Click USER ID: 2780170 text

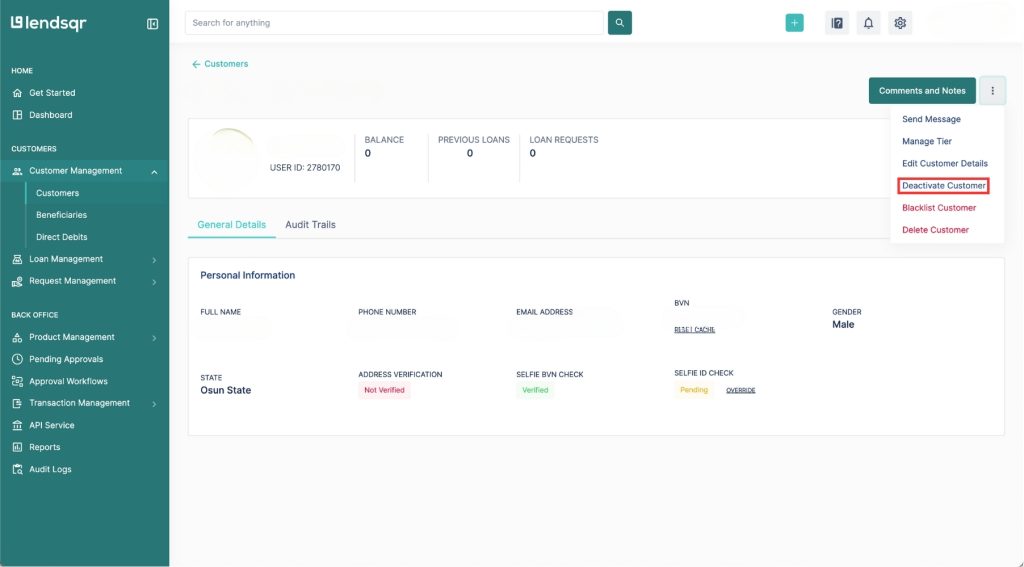pyautogui.click(x=305, y=168)
